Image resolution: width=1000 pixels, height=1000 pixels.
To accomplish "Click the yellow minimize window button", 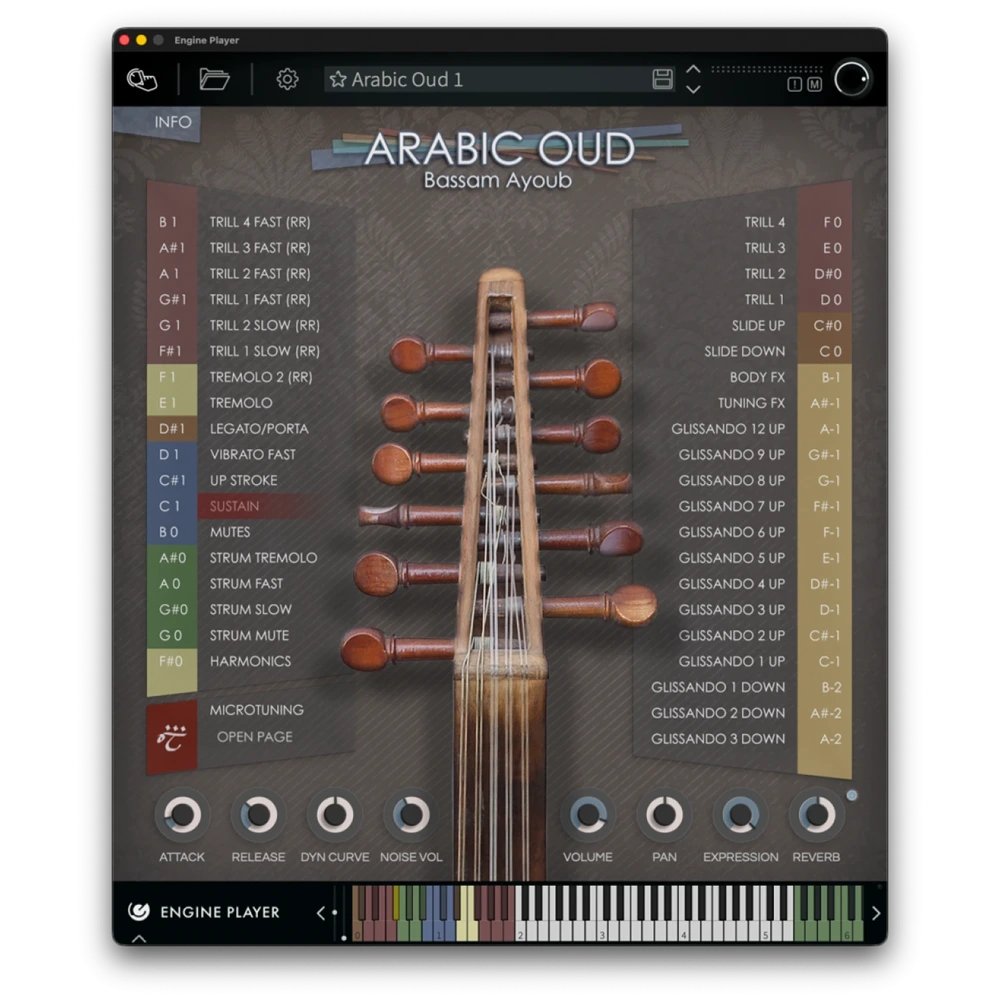I will point(141,40).
